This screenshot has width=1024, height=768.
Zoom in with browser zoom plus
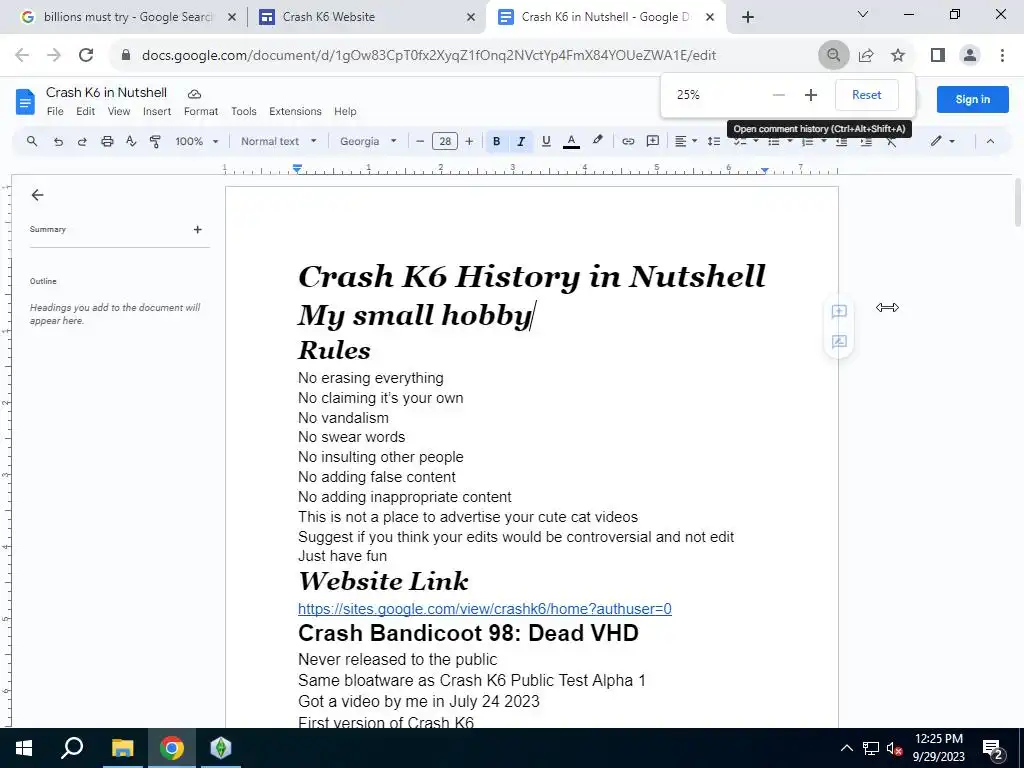pos(810,95)
